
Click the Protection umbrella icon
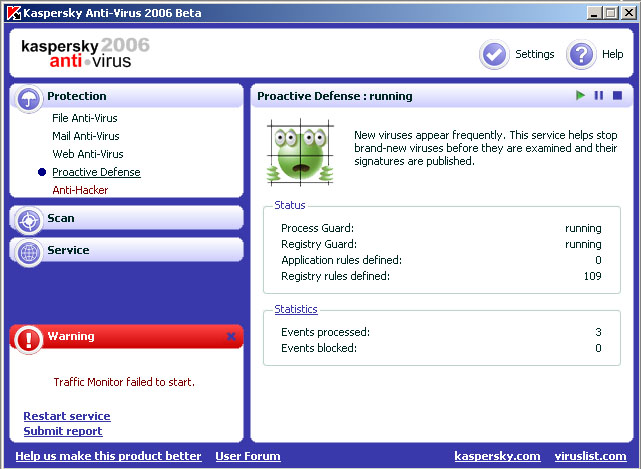[29, 99]
